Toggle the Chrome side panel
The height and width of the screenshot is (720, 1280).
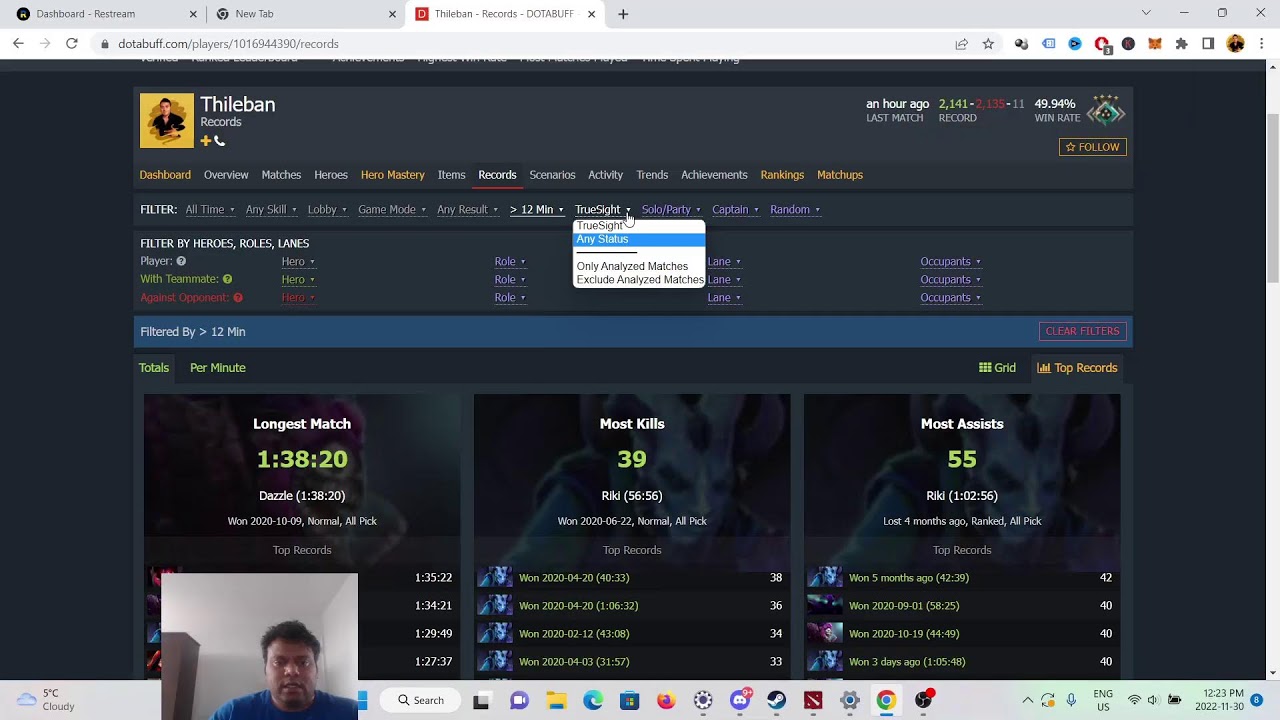1208,44
